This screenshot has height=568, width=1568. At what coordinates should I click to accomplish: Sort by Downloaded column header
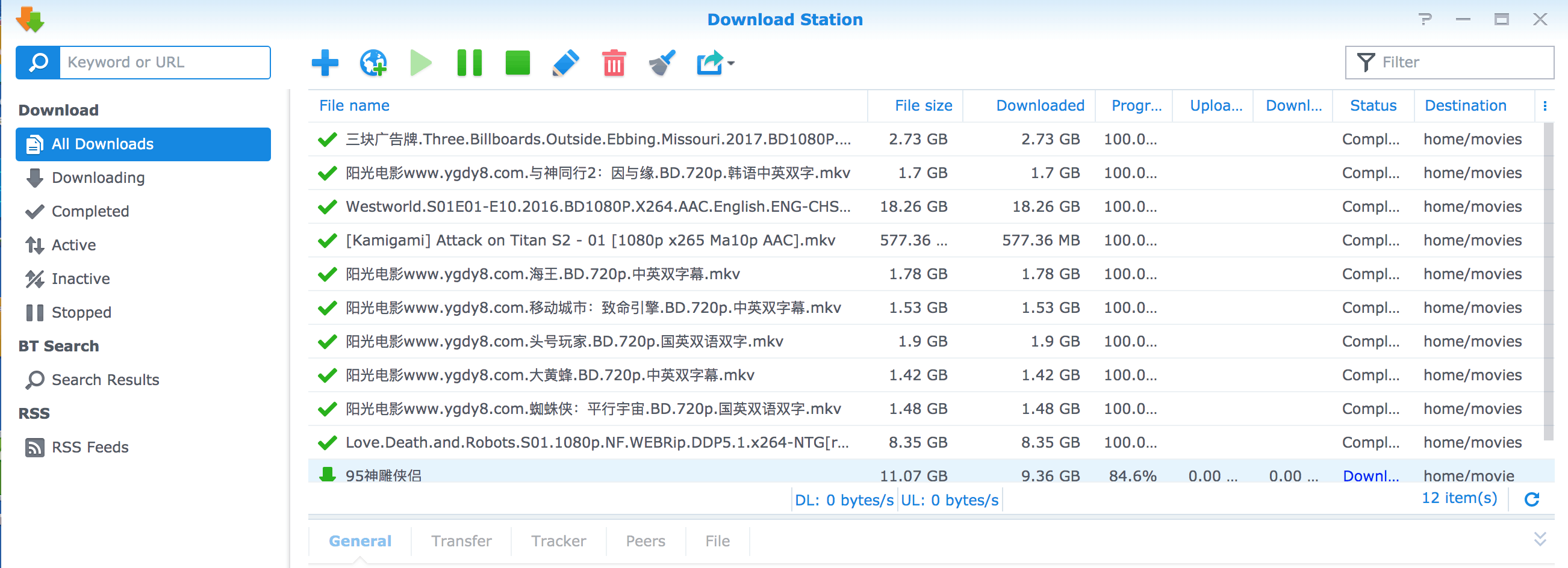tap(1029, 106)
